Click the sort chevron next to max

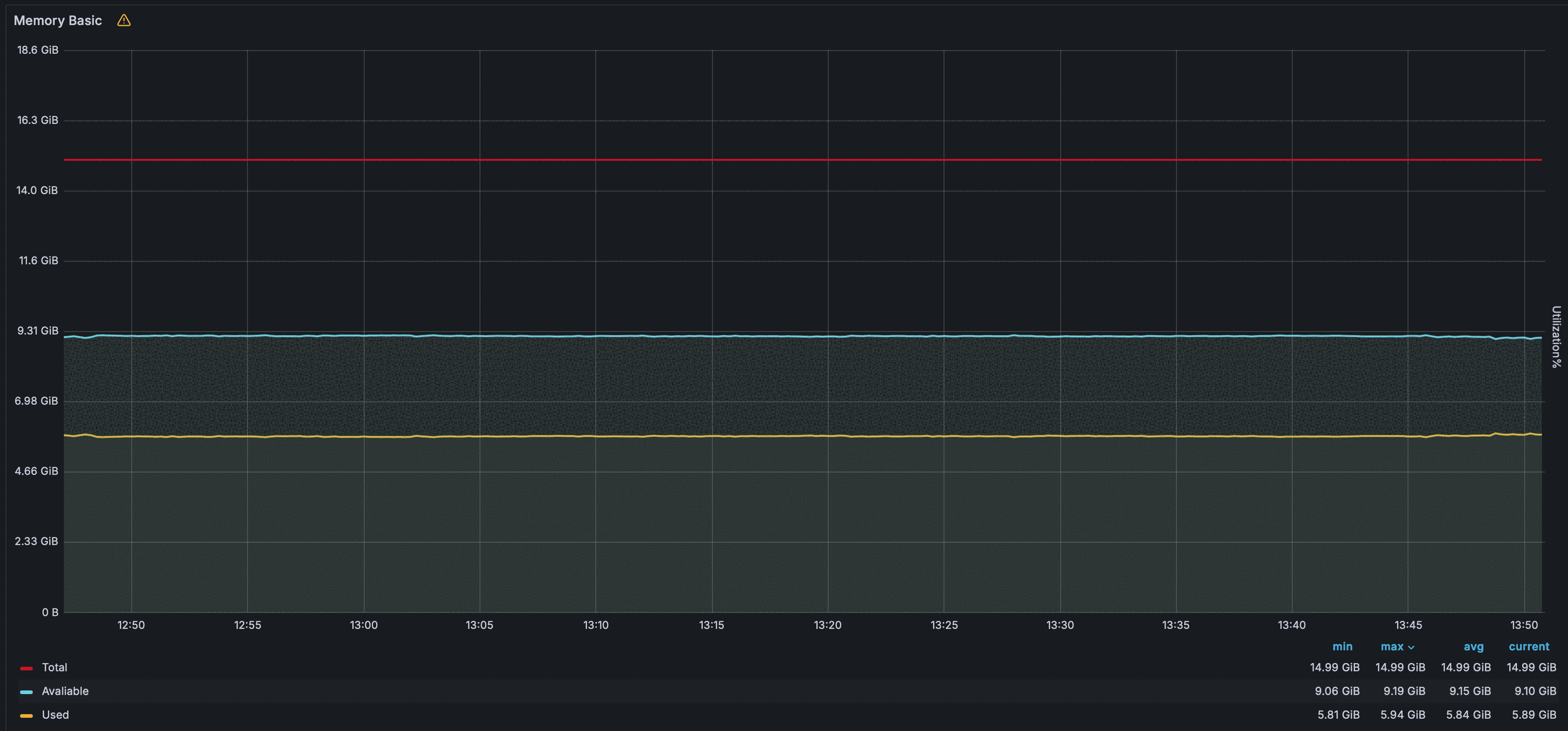click(1412, 647)
